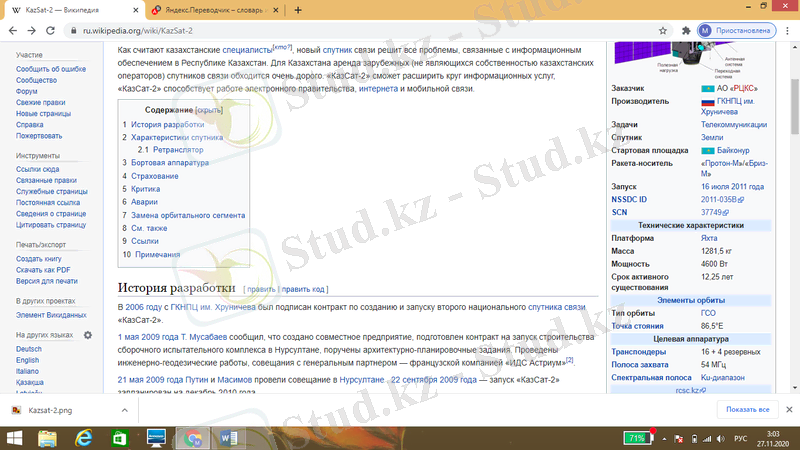
Task: Jump to Характеристики спутника contents entry
Action: point(177,138)
